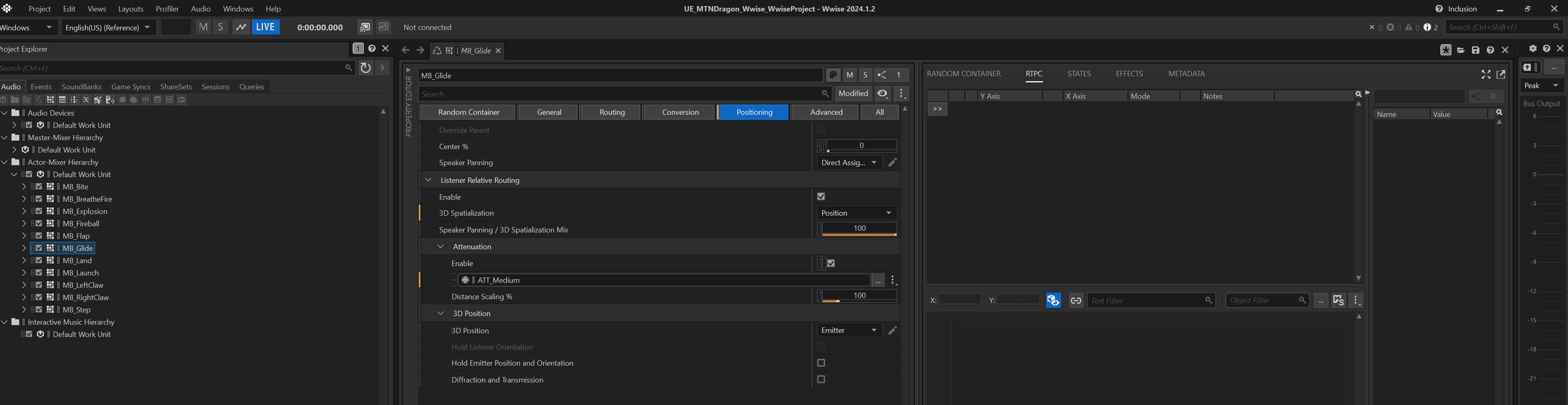Check Hold Emitter Position and Orientation
Image resolution: width=1568 pixels, height=405 pixels.
click(x=821, y=363)
